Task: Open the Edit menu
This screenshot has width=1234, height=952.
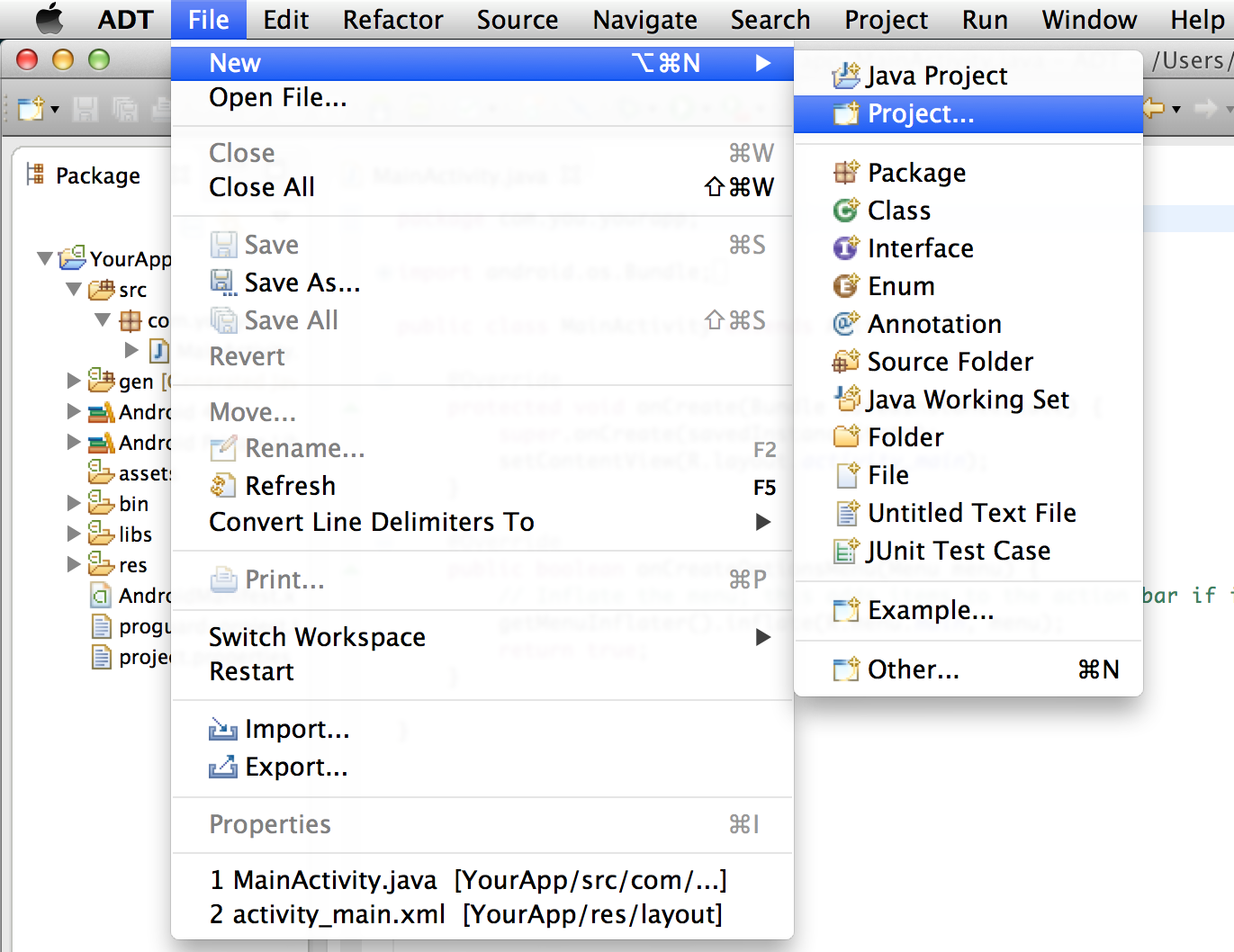Action: 286,19
